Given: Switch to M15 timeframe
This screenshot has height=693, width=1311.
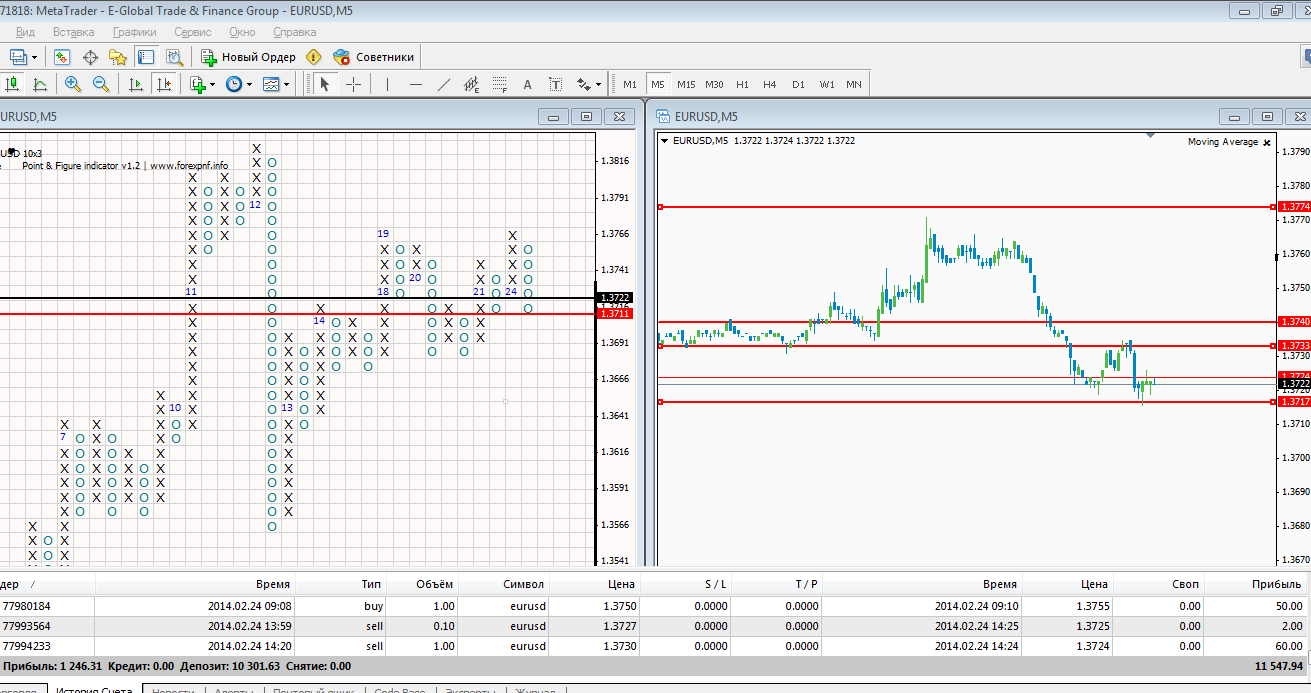Looking at the screenshot, I should [686, 84].
